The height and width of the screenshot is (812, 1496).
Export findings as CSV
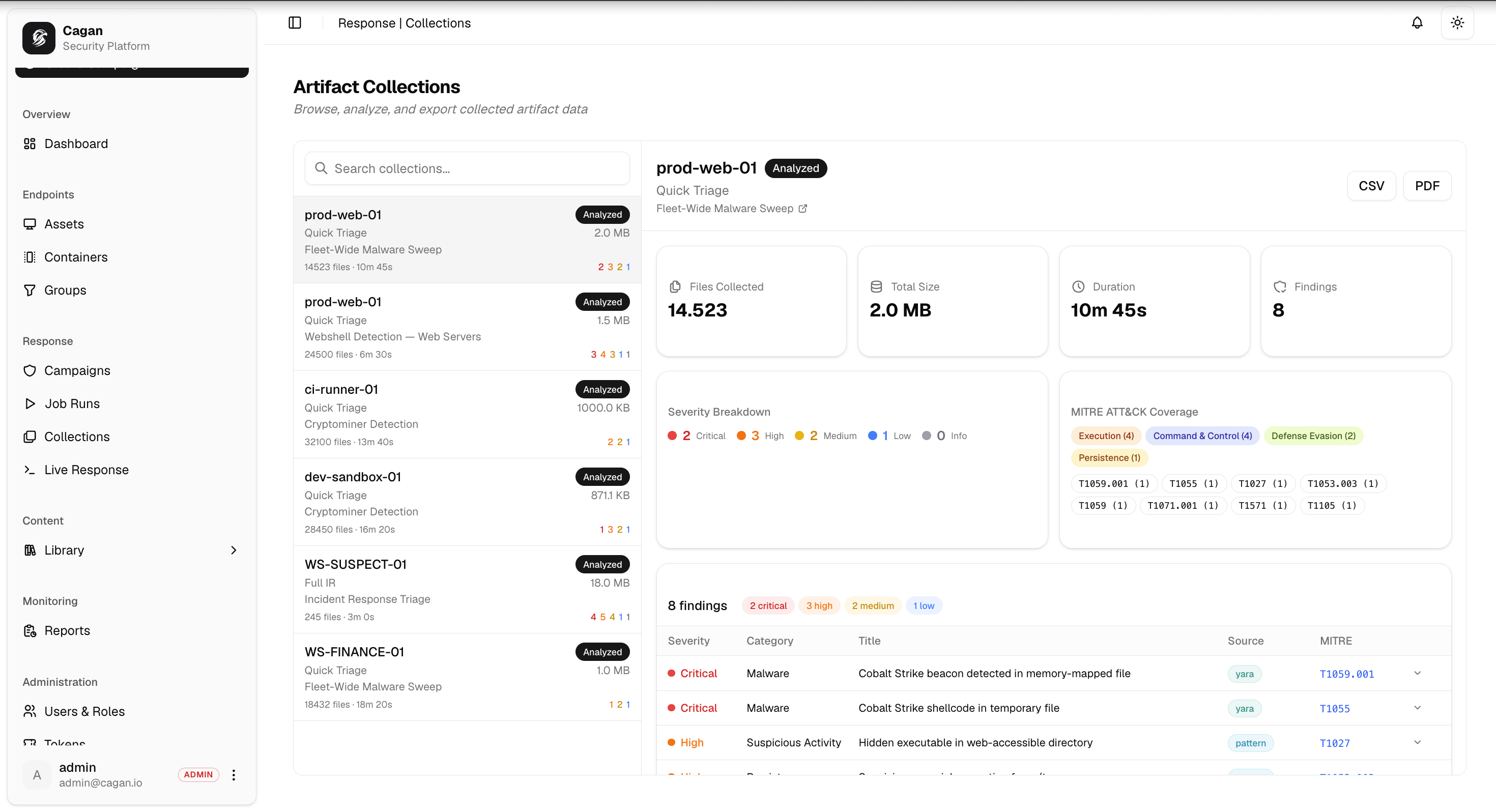click(x=1372, y=185)
